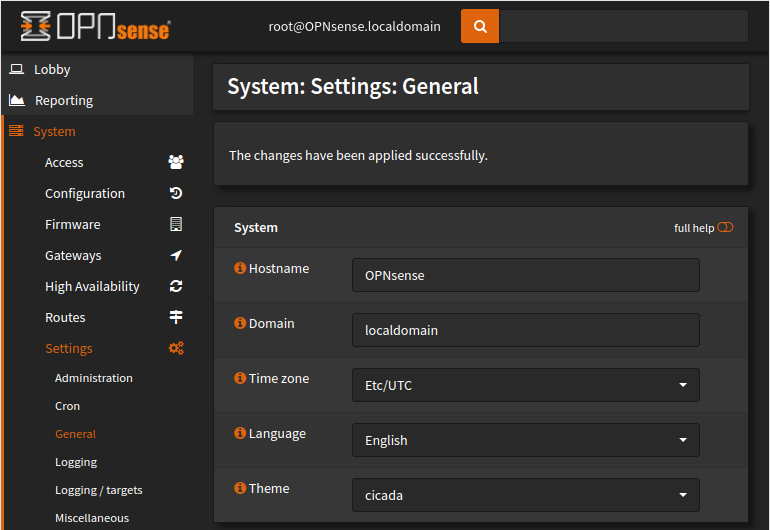Open the Theme dropdown showing cicada
Viewport: 770px width, 530px height.
pos(525,495)
